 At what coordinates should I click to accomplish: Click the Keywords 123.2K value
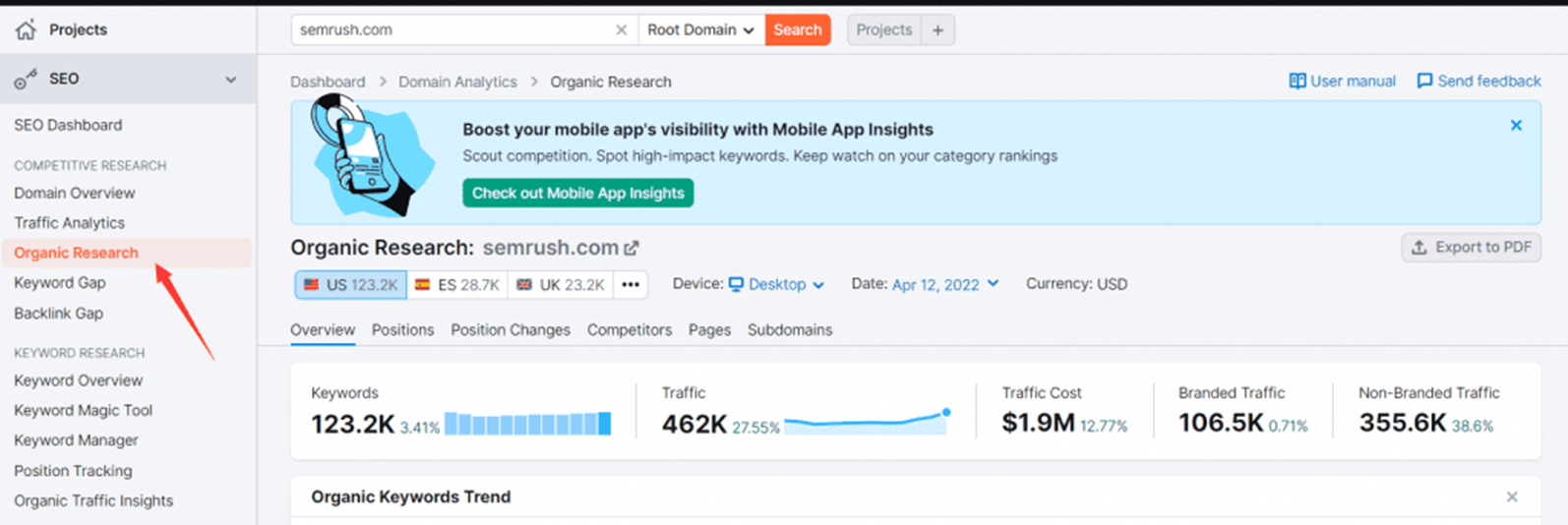(x=352, y=424)
